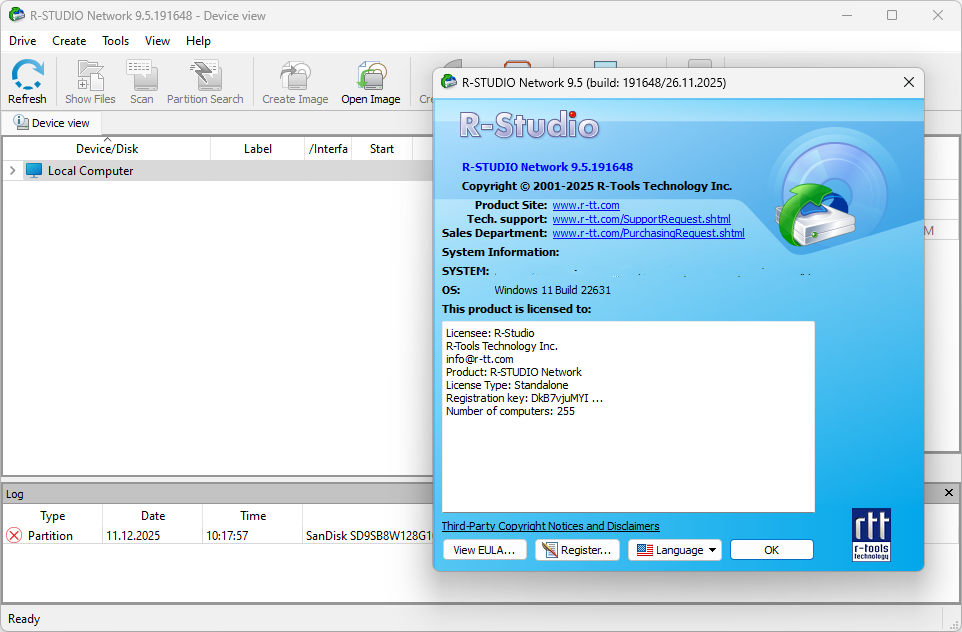Screen dimensions: 962x632
Task: Click the red error icon on the Partition log row
Action: [x=14, y=536]
